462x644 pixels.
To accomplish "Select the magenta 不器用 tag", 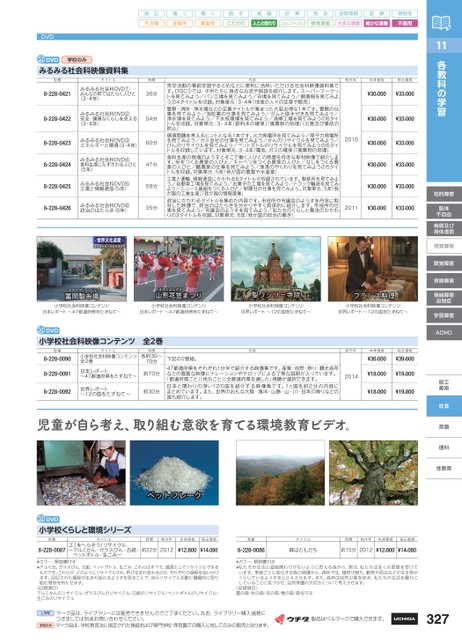I will [x=405, y=23].
